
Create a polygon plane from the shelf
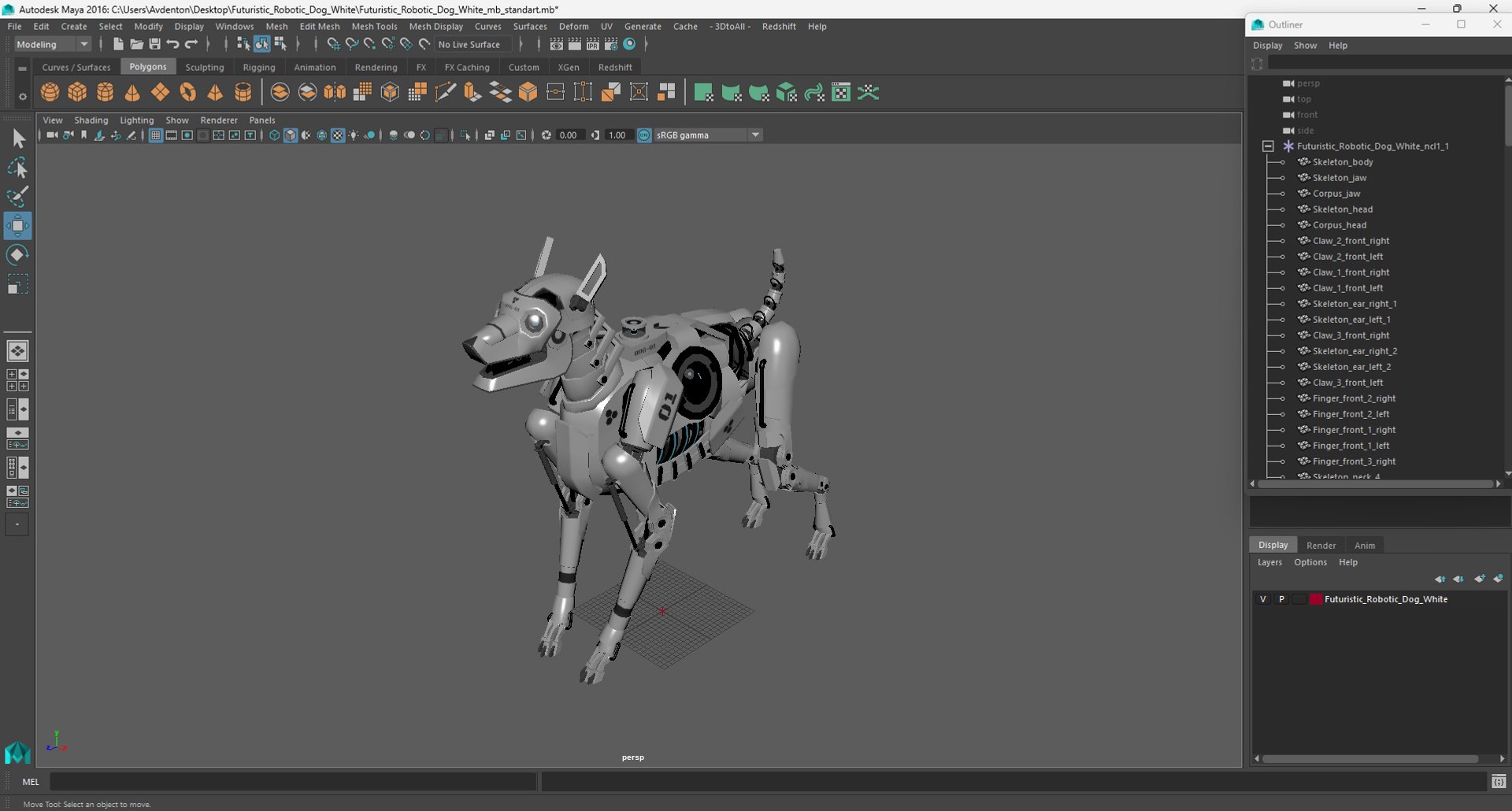[160, 92]
